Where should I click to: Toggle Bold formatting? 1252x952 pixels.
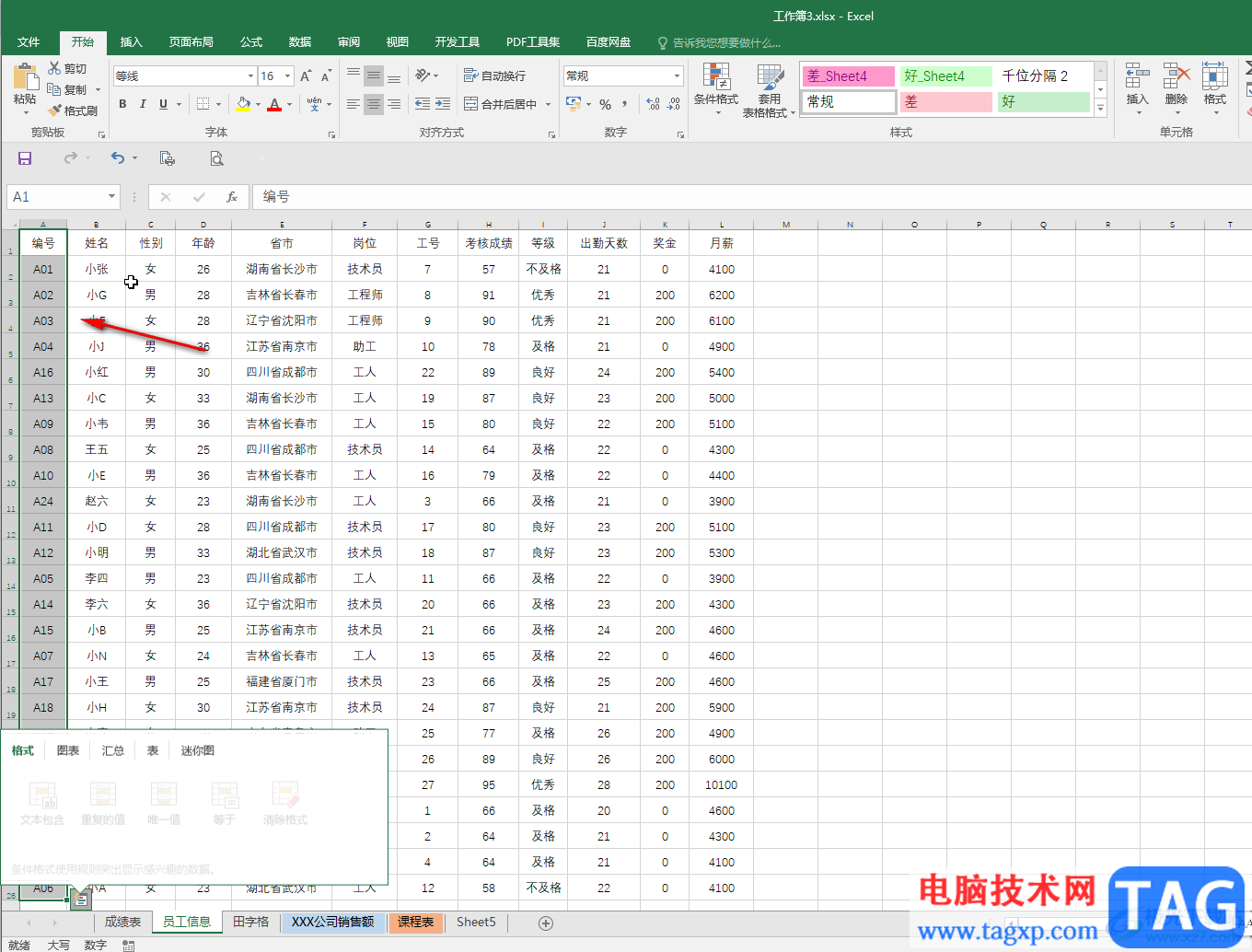122,104
